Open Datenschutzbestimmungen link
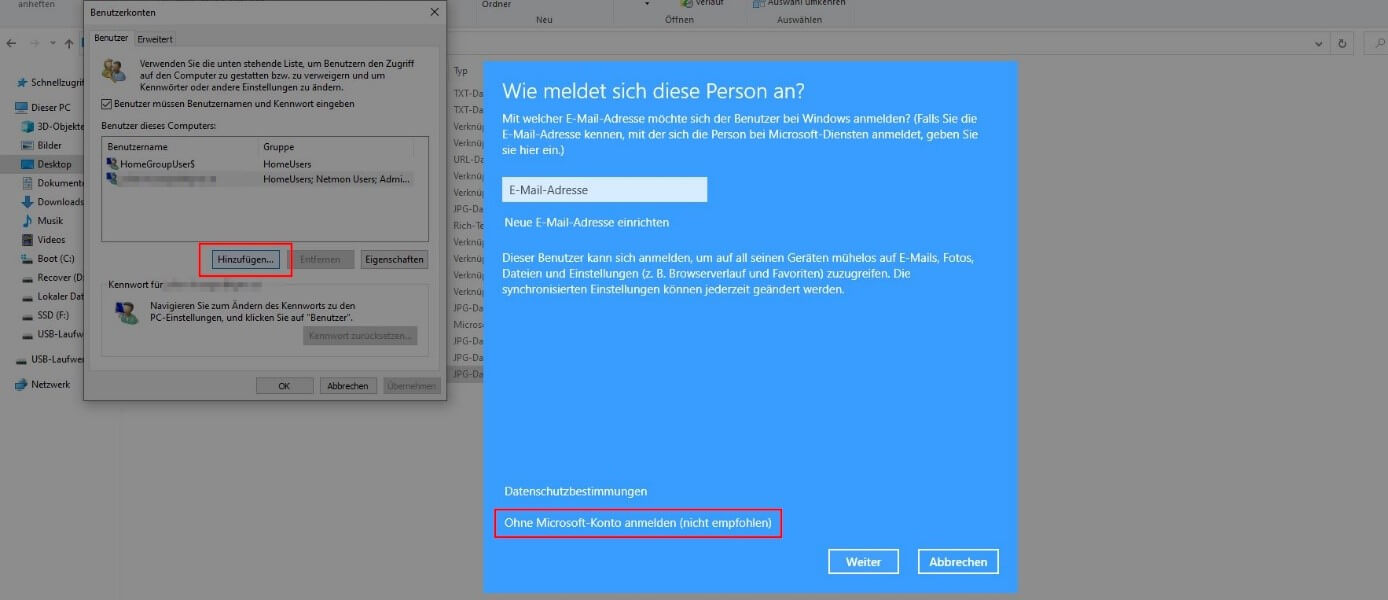The height and width of the screenshot is (600, 1388). tap(576, 492)
